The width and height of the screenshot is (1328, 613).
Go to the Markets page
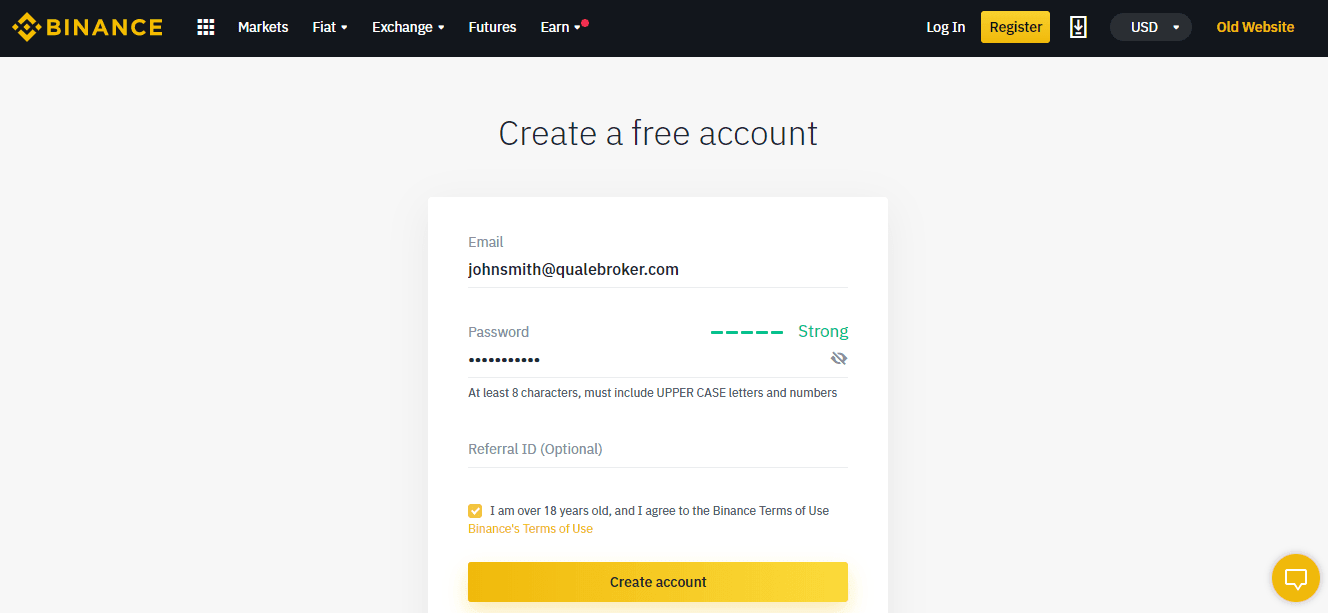point(263,27)
